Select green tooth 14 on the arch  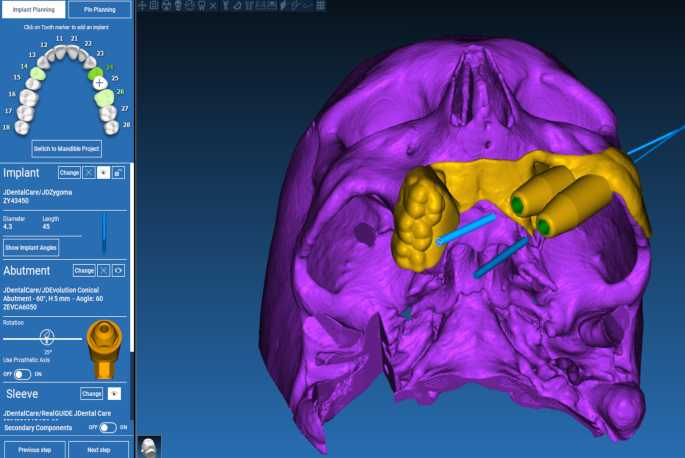38,73
